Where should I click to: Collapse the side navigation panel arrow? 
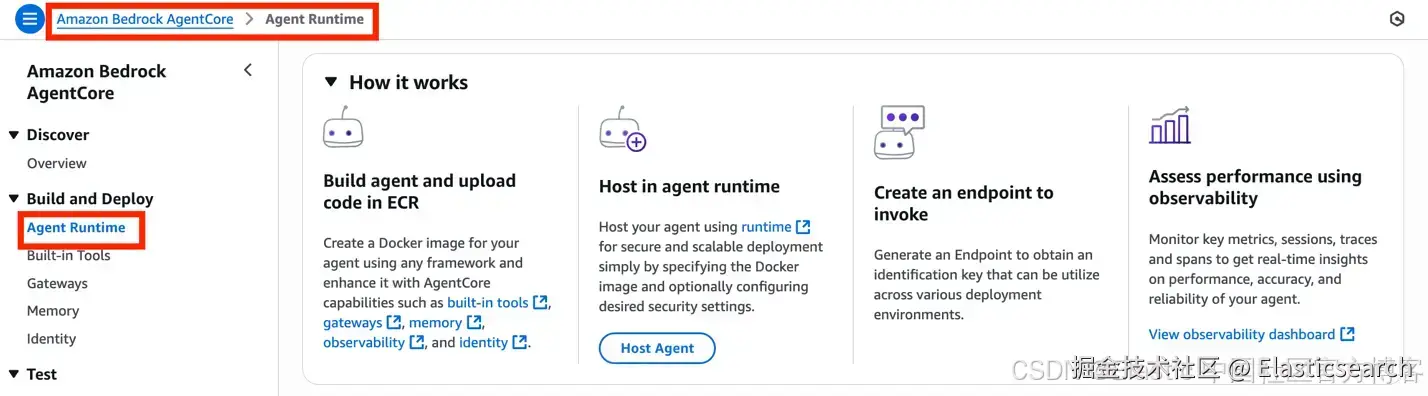click(248, 70)
